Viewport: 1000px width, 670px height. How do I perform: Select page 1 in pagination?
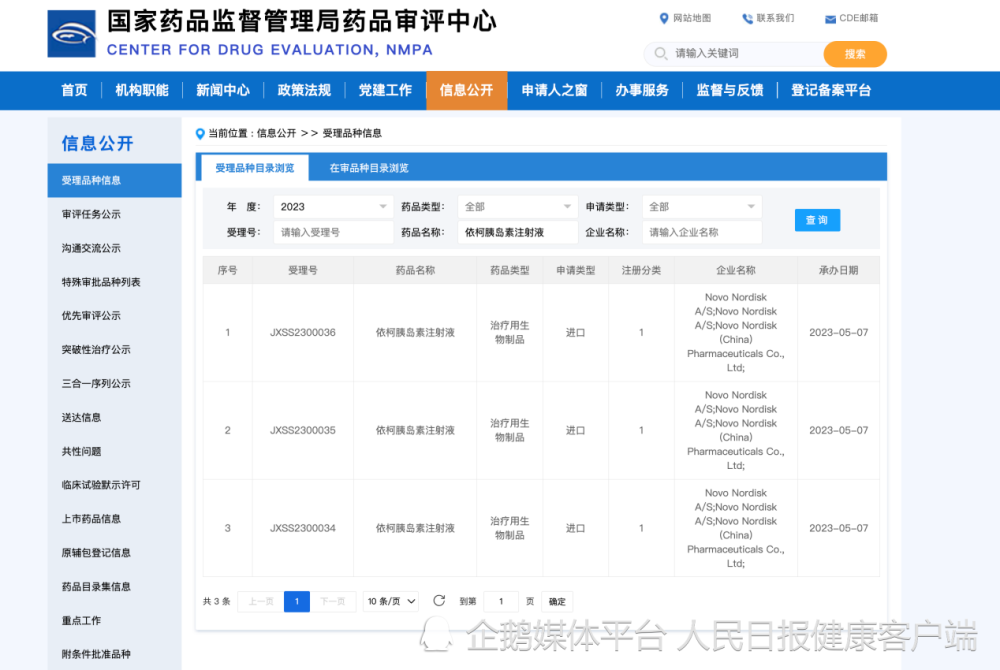click(x=297, y=601)
